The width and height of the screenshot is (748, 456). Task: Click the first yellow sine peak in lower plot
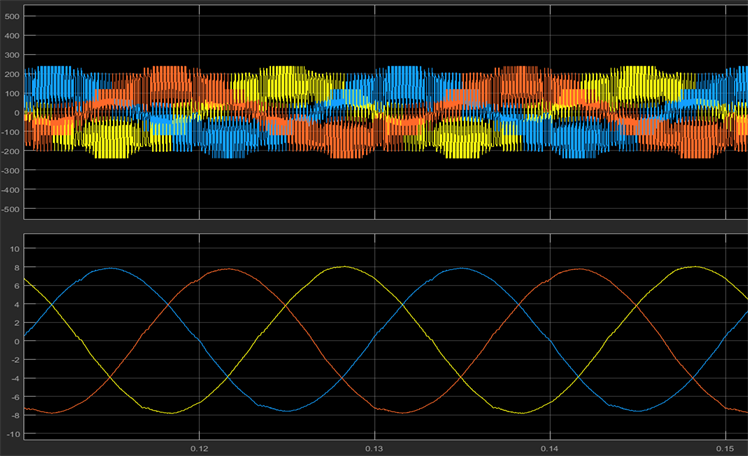tap(344, 266)
